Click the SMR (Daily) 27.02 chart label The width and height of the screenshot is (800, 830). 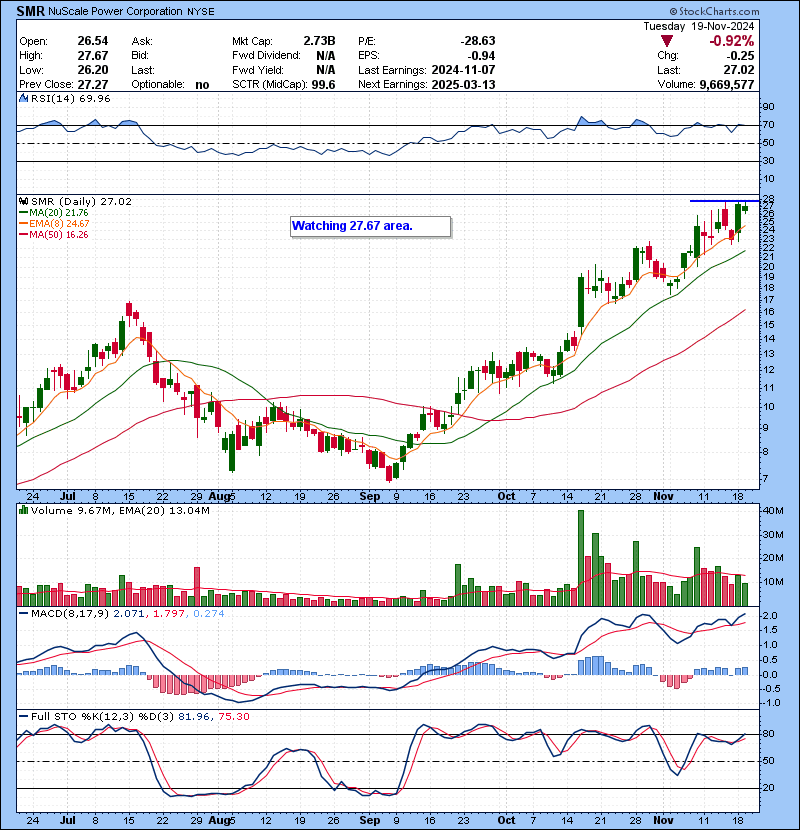[x=82, y=202]
